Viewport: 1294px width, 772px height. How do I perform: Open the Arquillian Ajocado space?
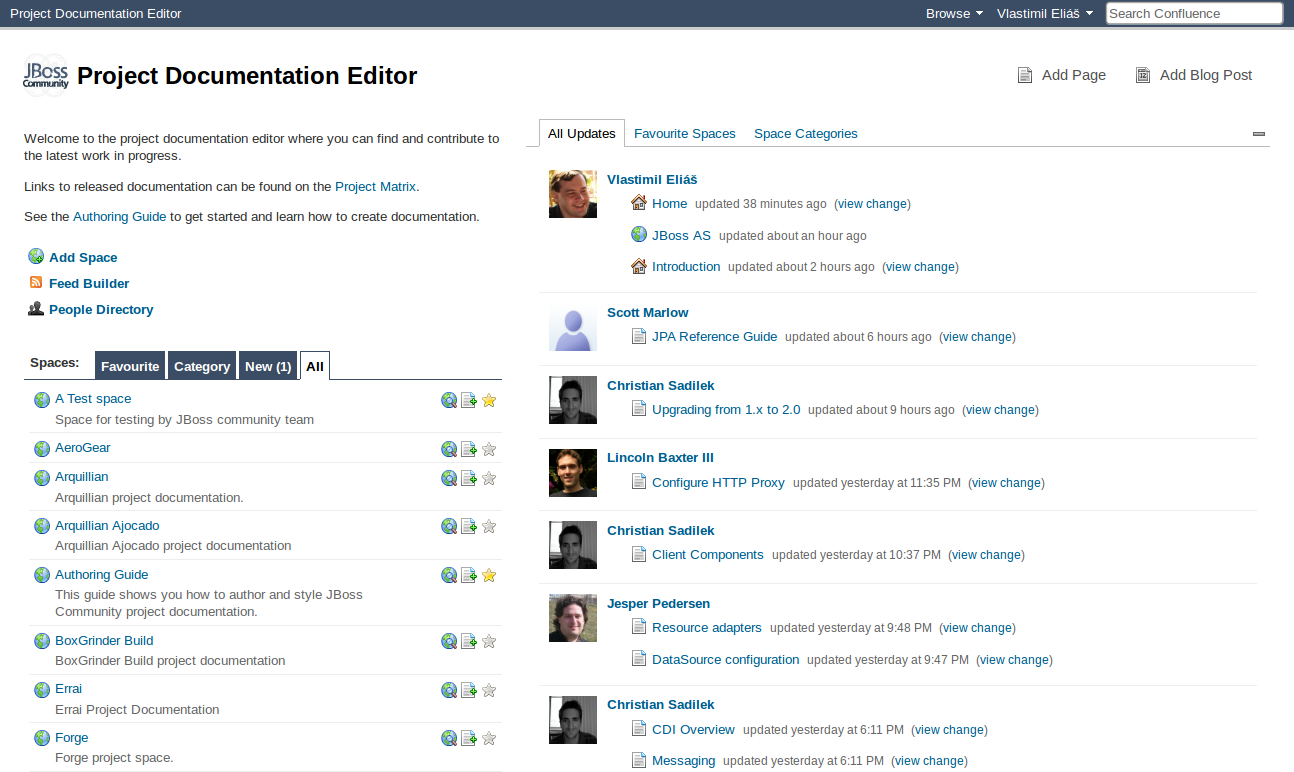click(x=107, y=525)
